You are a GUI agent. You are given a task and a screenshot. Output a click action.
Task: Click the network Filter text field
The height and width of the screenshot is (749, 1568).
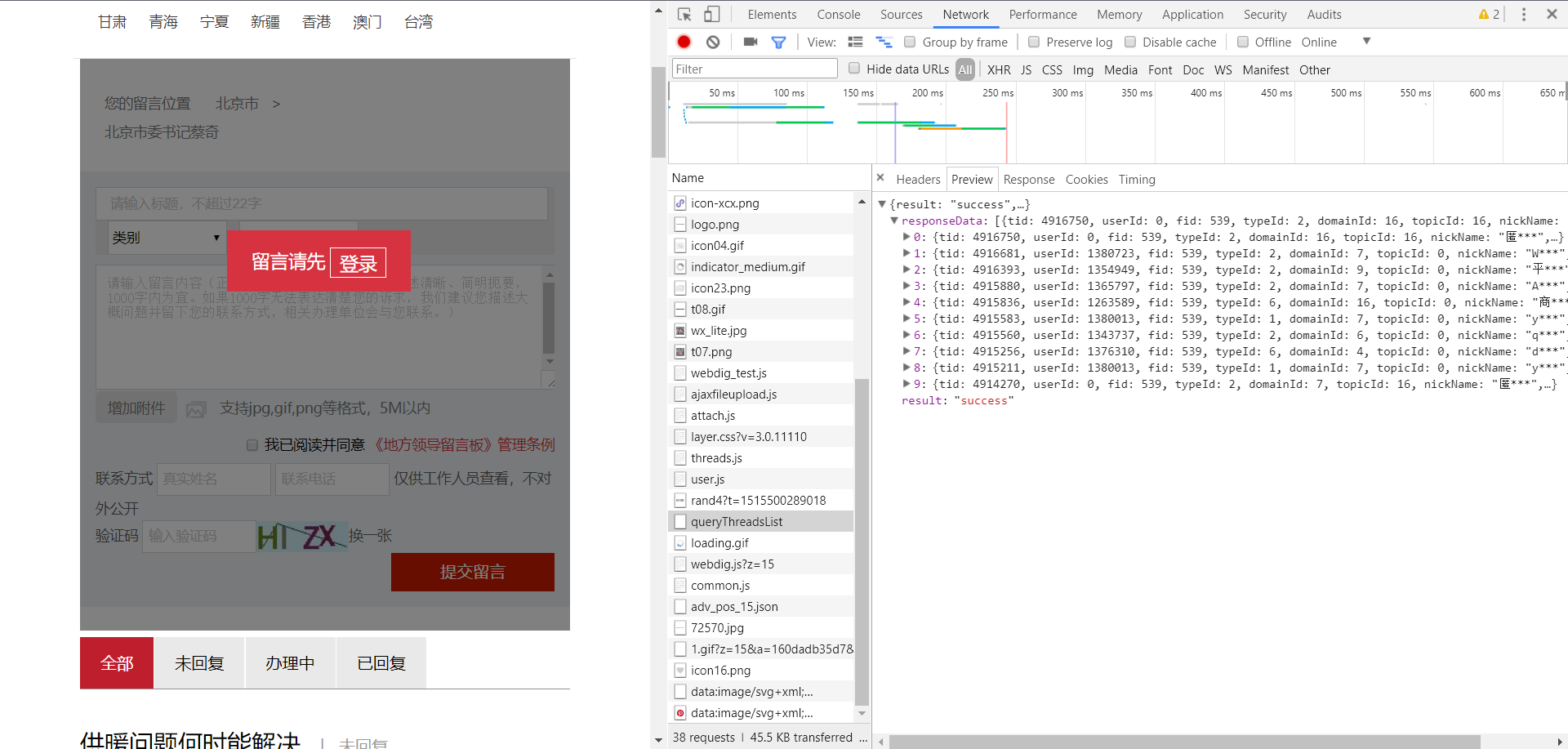[x=754, y=69]
